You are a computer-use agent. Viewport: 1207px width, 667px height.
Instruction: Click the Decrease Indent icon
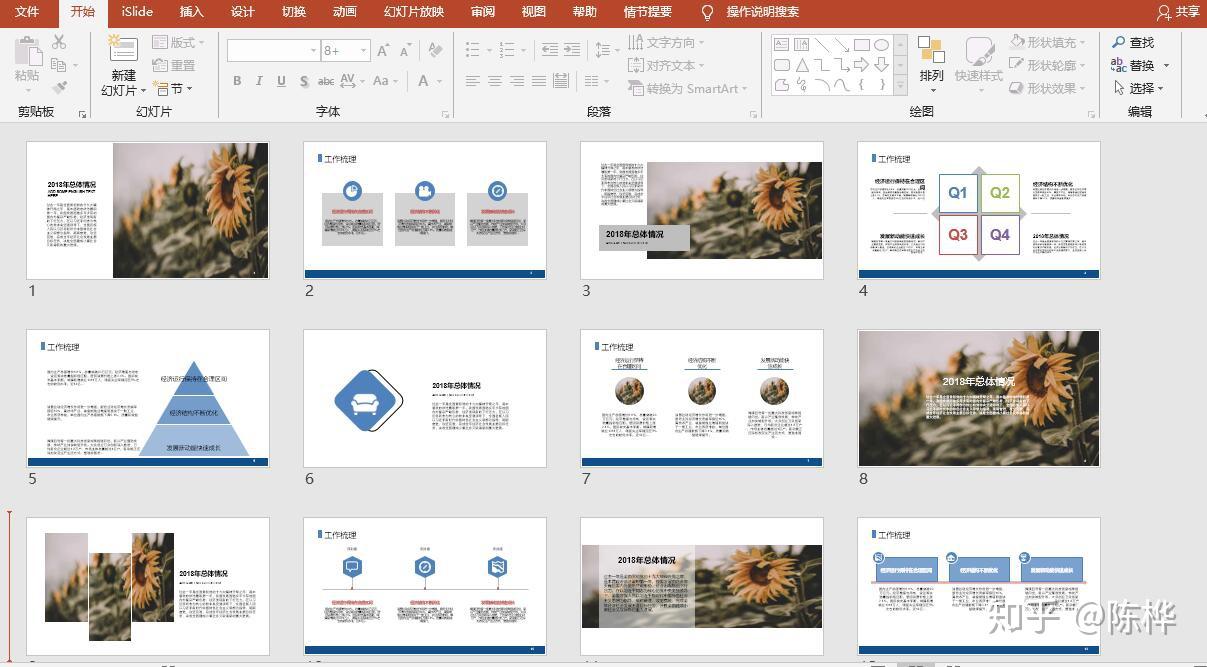pos(549,50)
